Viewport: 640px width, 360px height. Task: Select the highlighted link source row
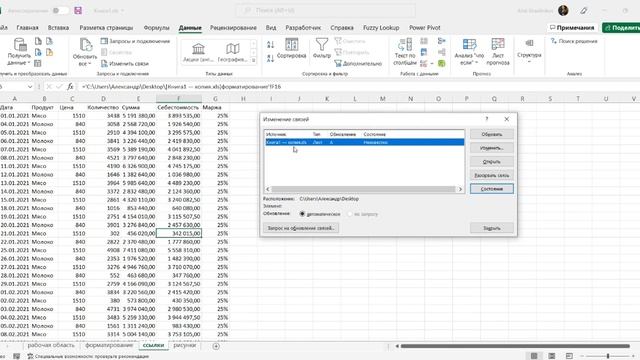point(364,142)
